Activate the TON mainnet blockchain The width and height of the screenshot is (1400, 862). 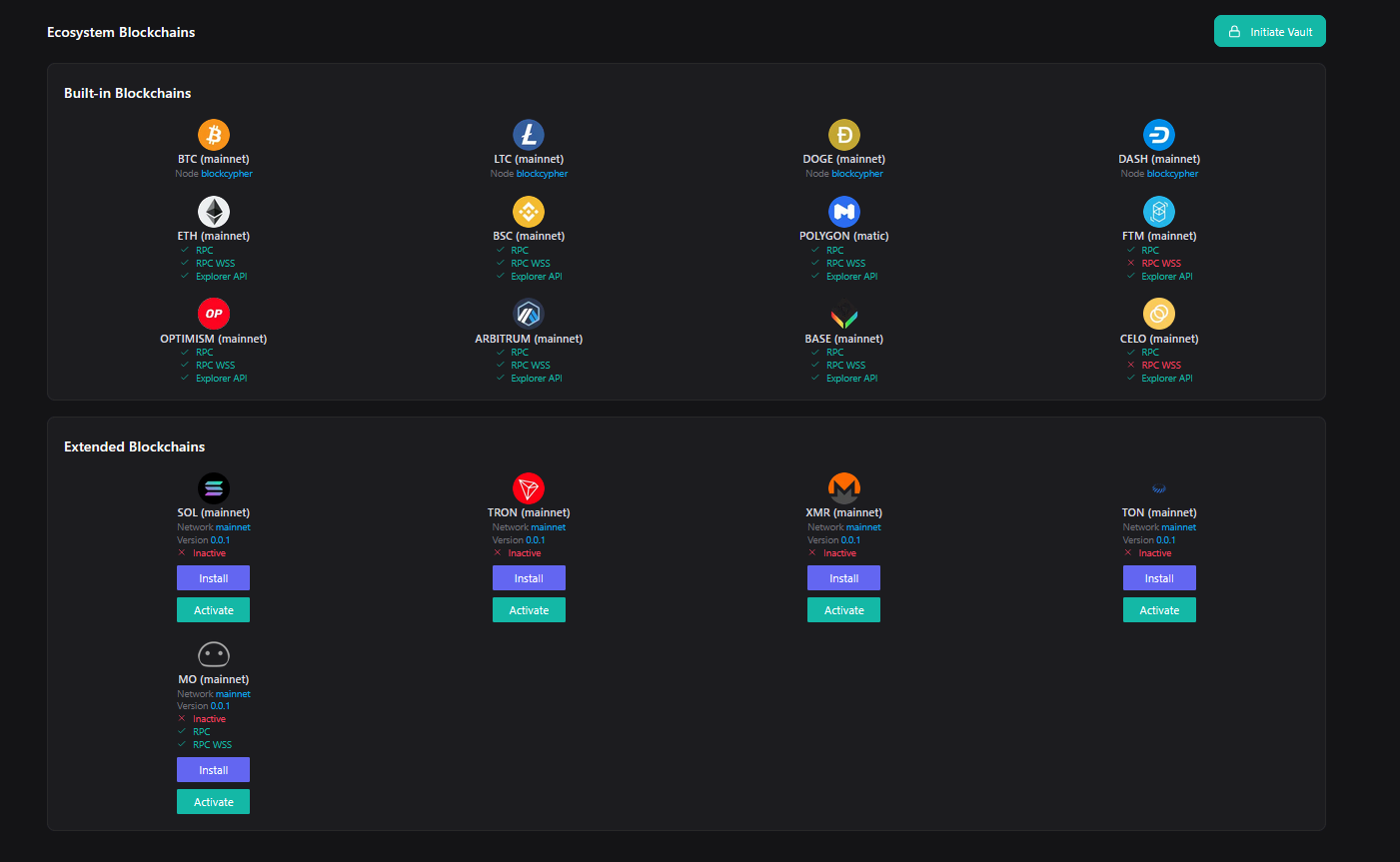(x=1159, y=610)
